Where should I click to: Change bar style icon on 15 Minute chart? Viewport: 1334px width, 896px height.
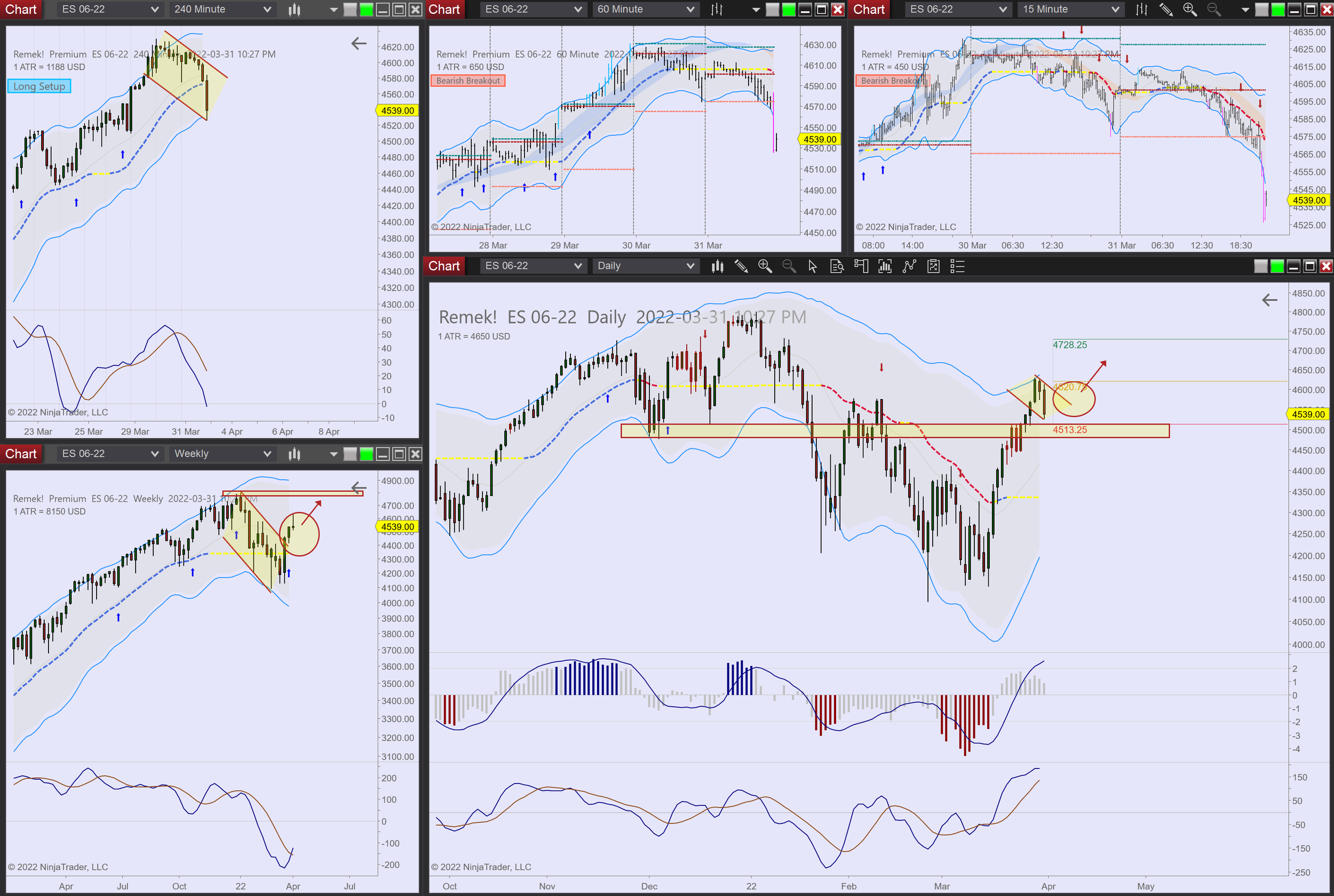1141,9
